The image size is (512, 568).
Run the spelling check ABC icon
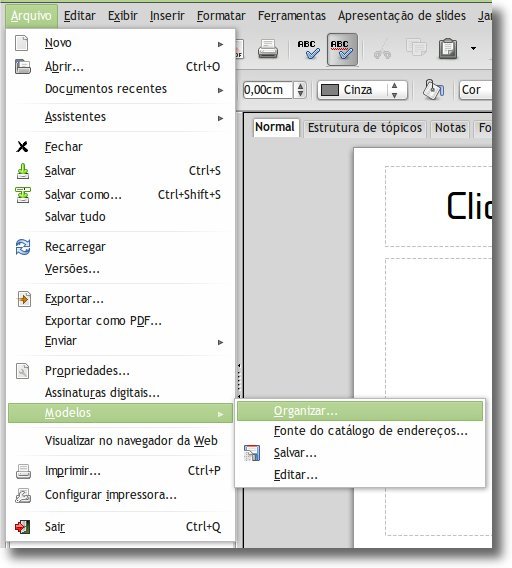[x=308, y=49]
